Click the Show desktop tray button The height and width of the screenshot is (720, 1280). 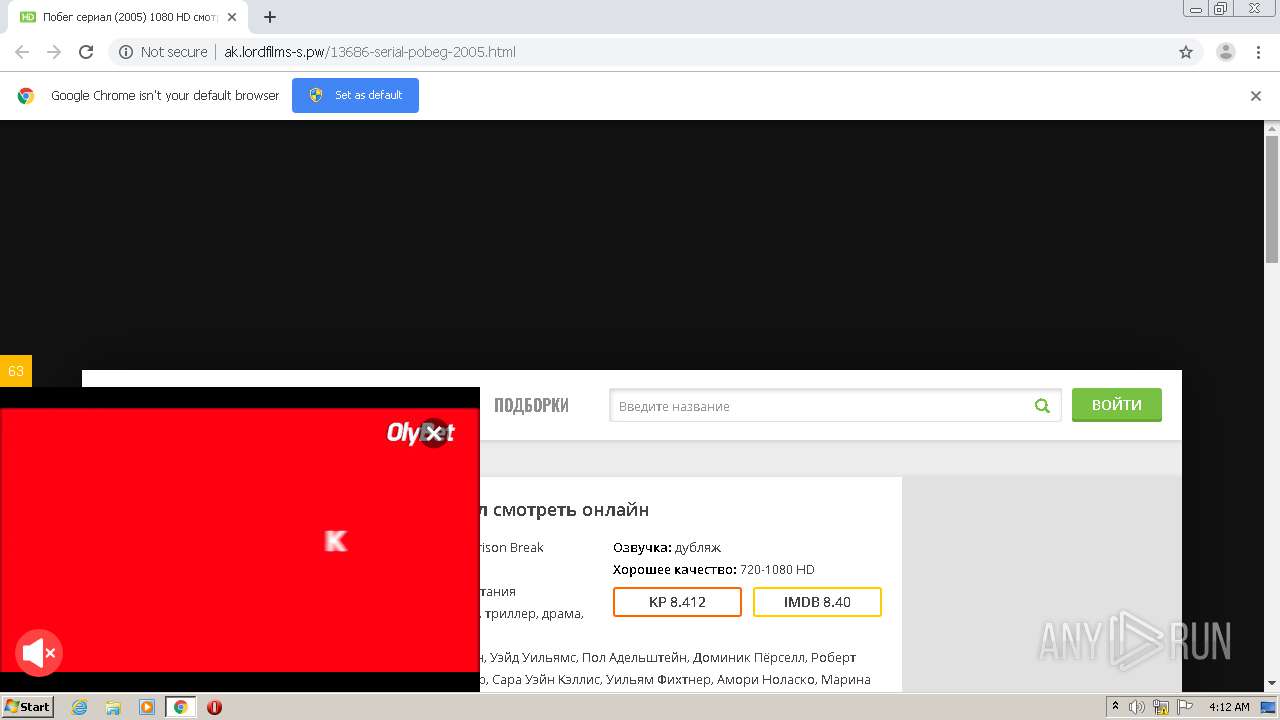click(x=1269, y=707)
